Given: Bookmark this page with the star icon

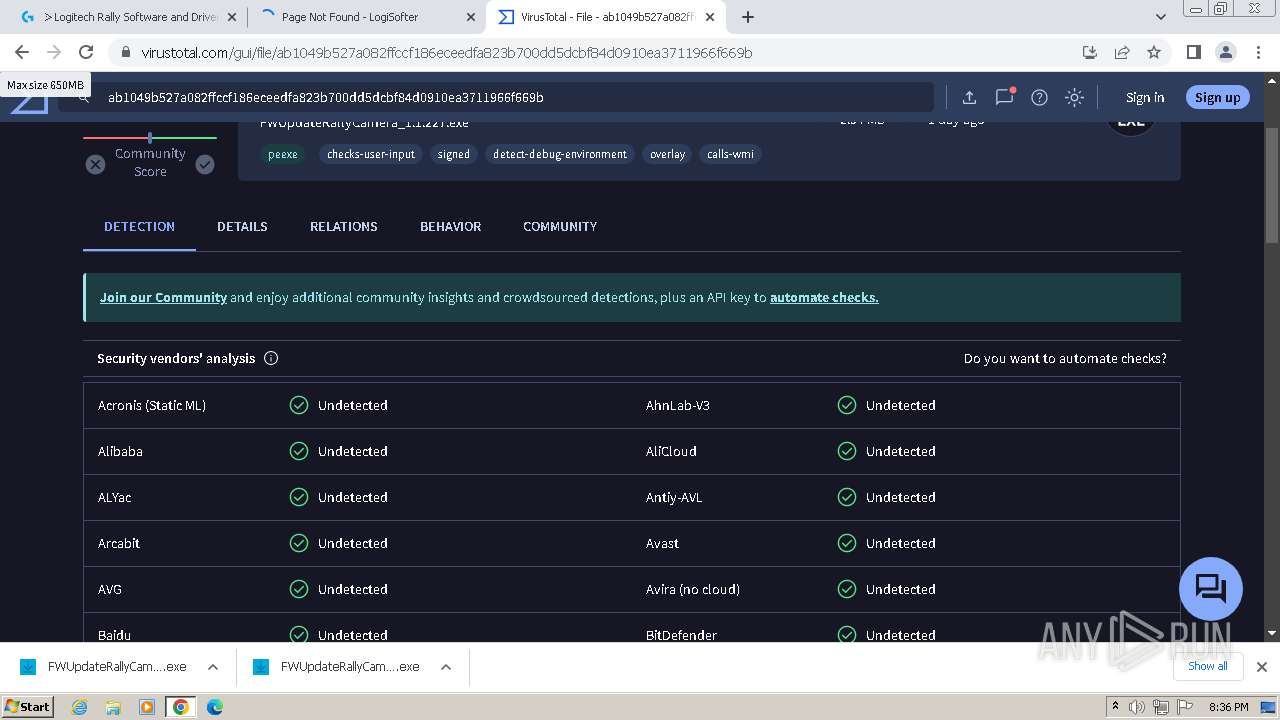Looking at the screenshot, I should (x=1154, y=52).
